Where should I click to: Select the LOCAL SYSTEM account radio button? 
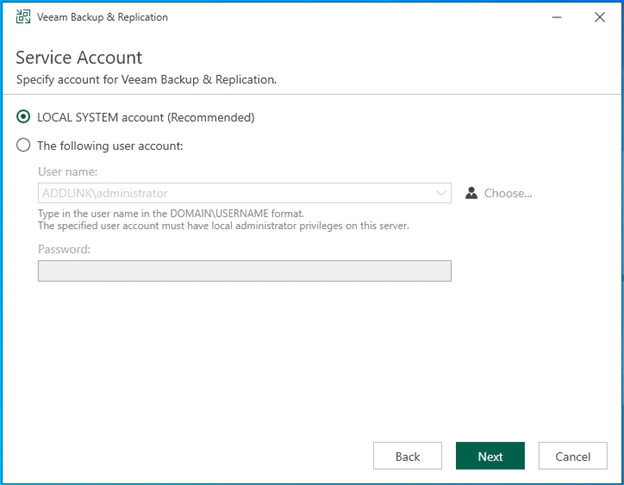click(24, 117)
